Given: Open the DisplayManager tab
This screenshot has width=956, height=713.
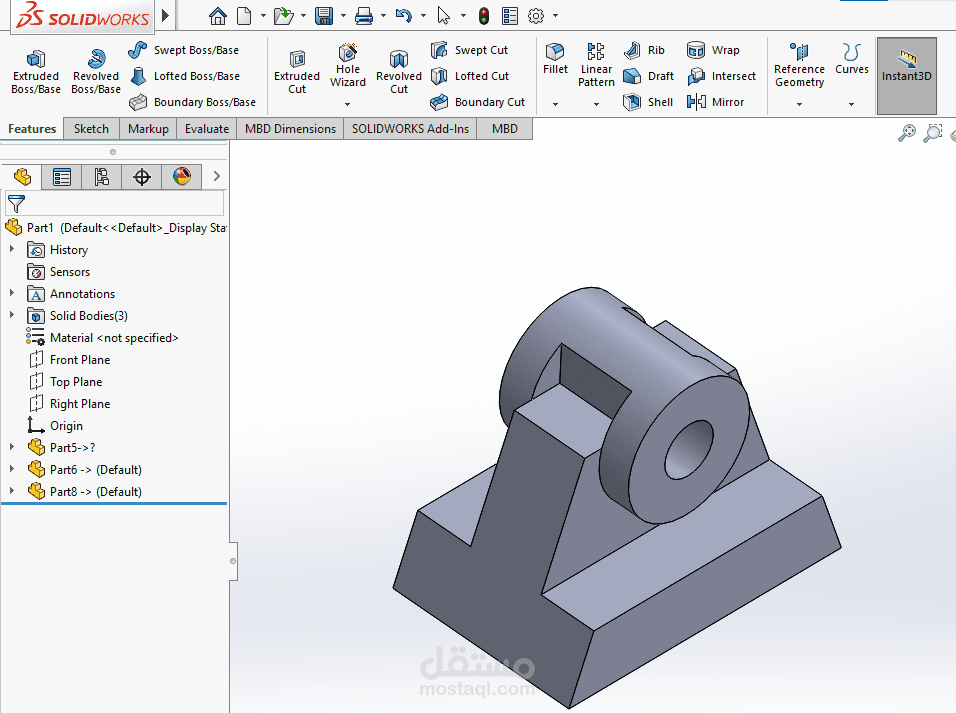Looking at the screenshot, I should [x=182, y=177].
